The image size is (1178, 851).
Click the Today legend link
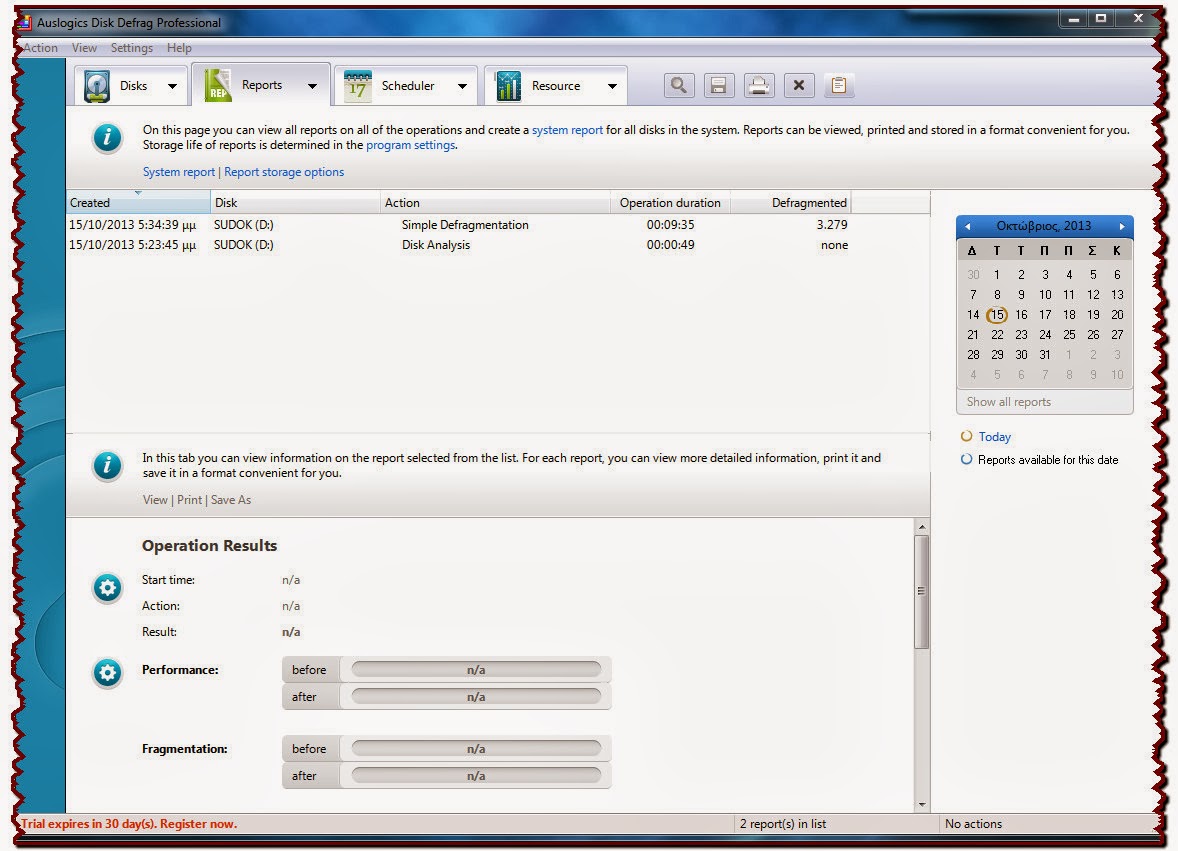(994, 437)
